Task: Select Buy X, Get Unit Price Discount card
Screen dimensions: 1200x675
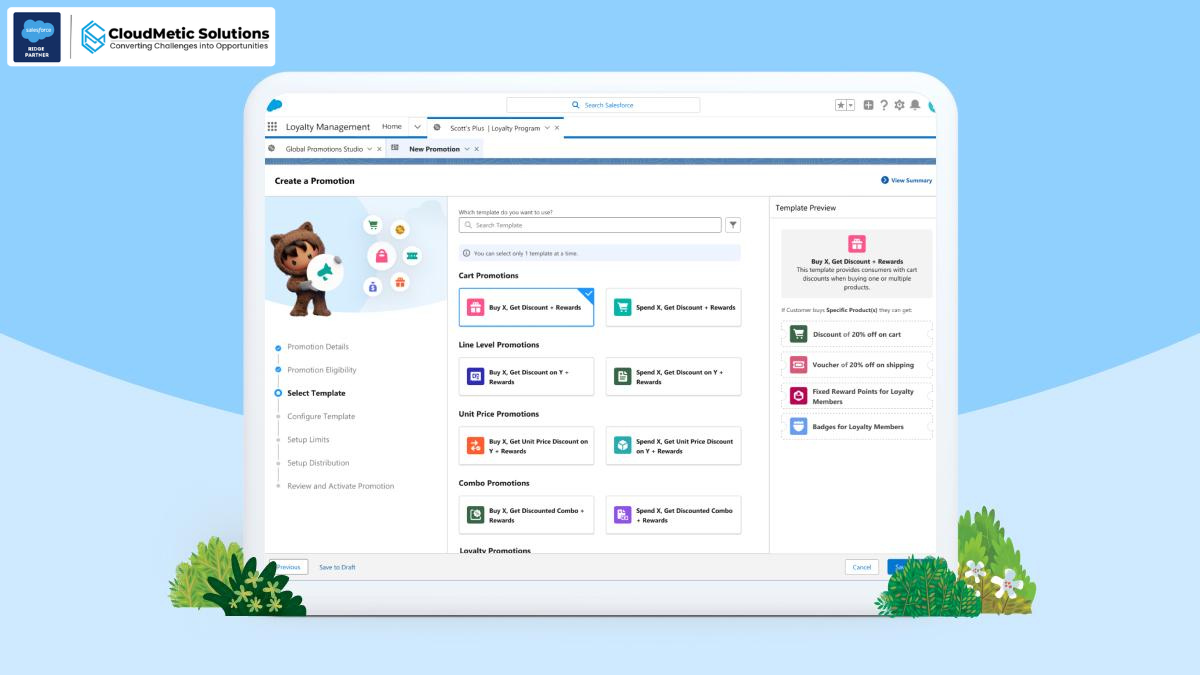Action: [x=526, y=445]
